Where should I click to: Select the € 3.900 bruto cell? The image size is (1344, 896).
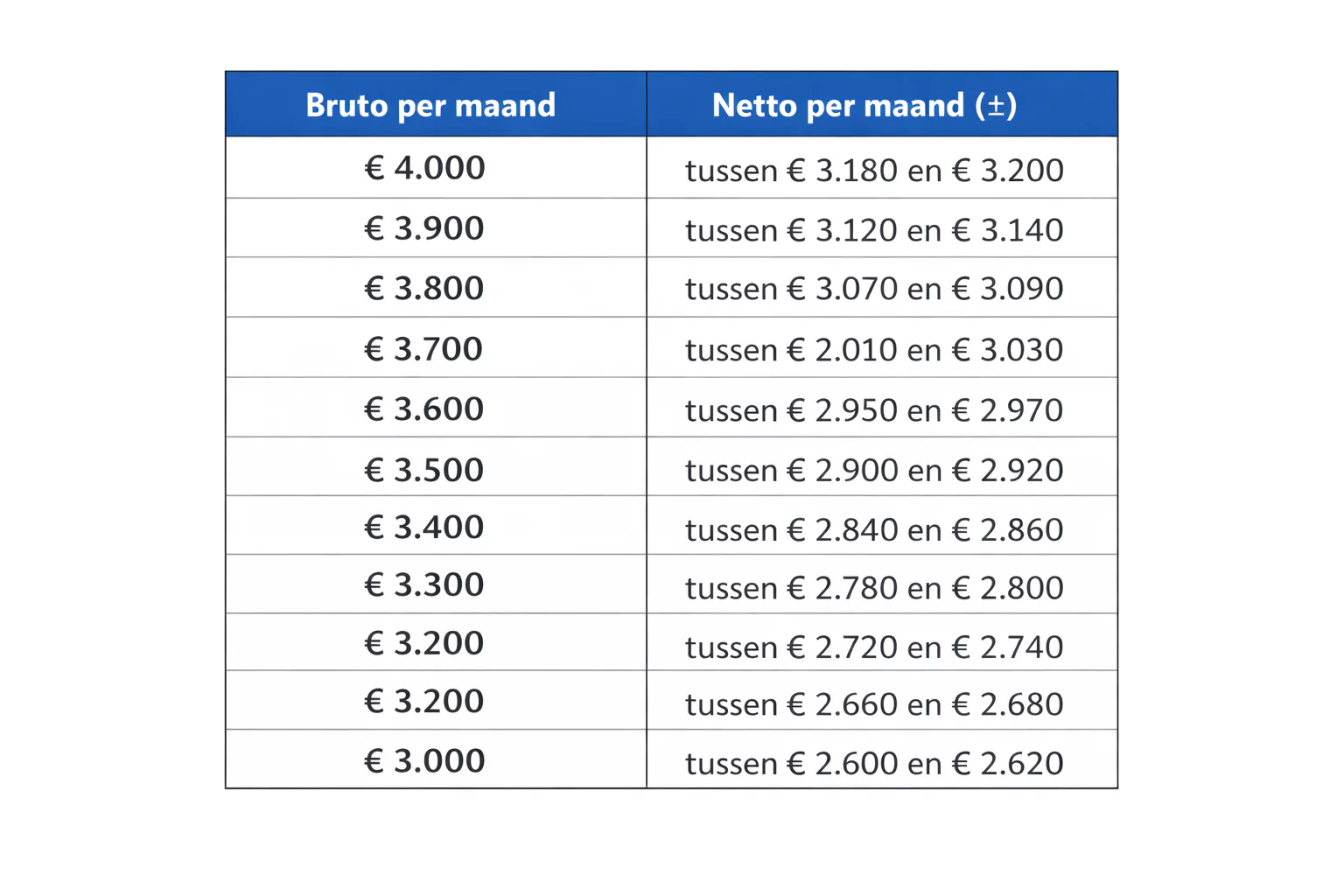(x=424, y=228)
